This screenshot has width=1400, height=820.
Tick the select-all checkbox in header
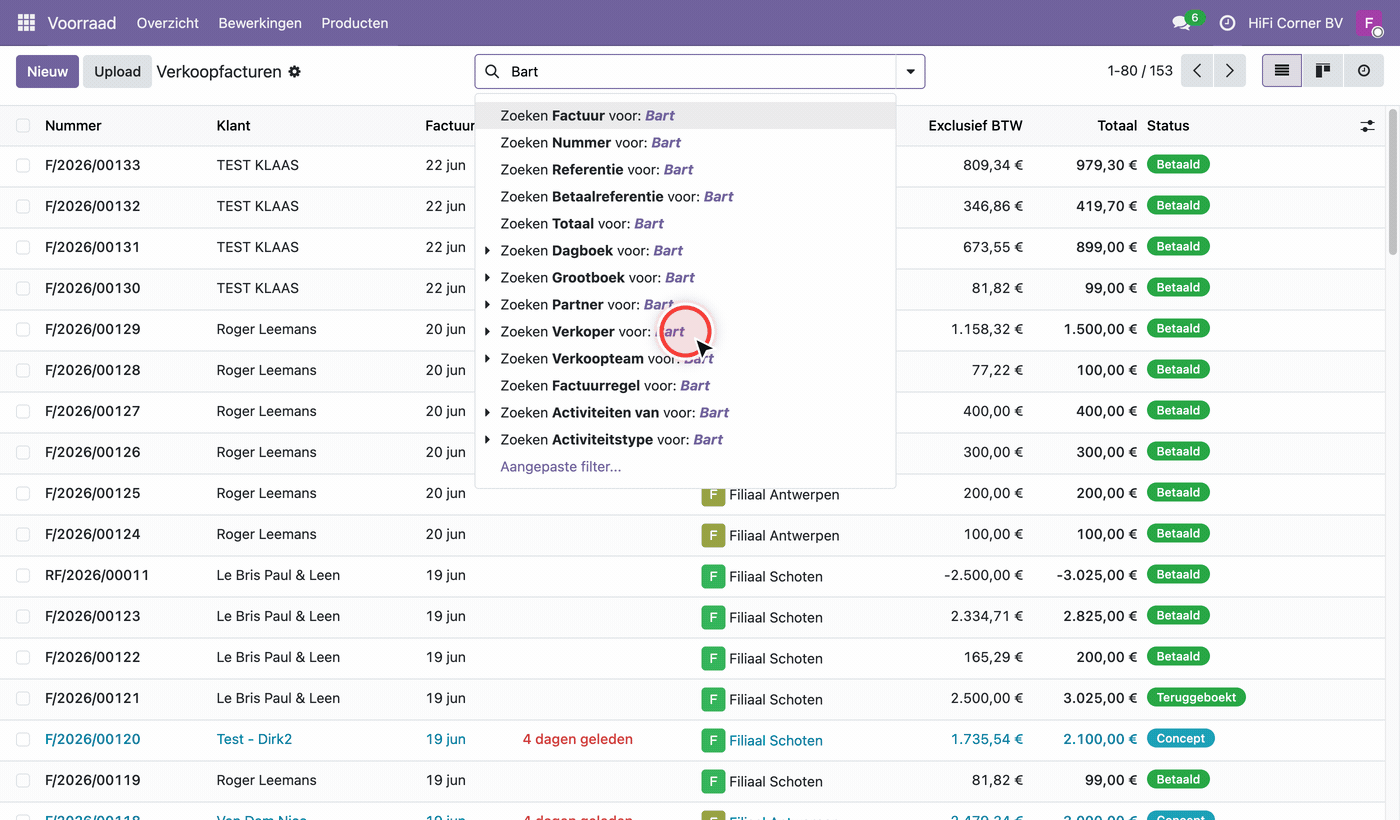click(23, 126)
